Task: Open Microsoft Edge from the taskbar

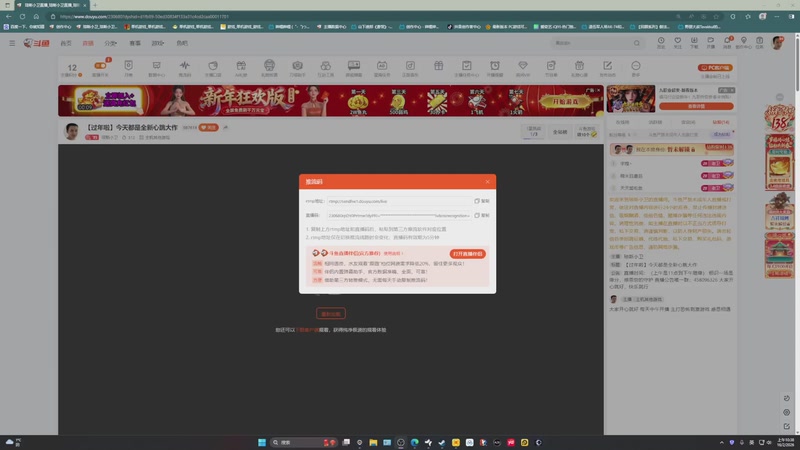Action: pos(414,442)
